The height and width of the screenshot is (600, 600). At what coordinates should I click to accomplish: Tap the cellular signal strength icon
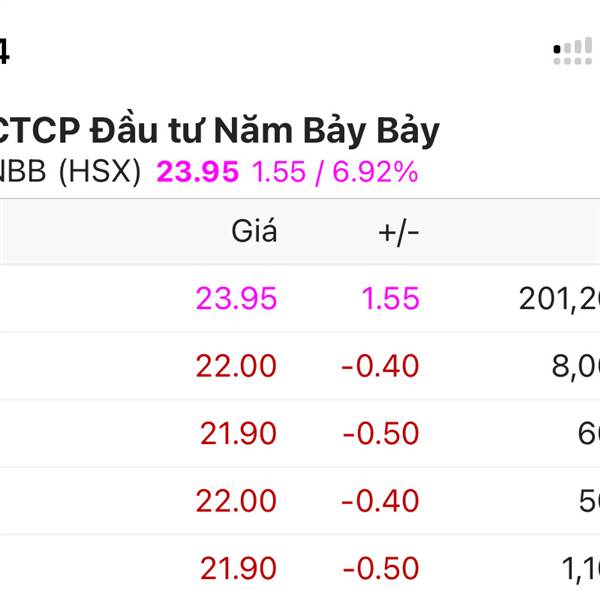pyautogui.click(x=572, y=51)
